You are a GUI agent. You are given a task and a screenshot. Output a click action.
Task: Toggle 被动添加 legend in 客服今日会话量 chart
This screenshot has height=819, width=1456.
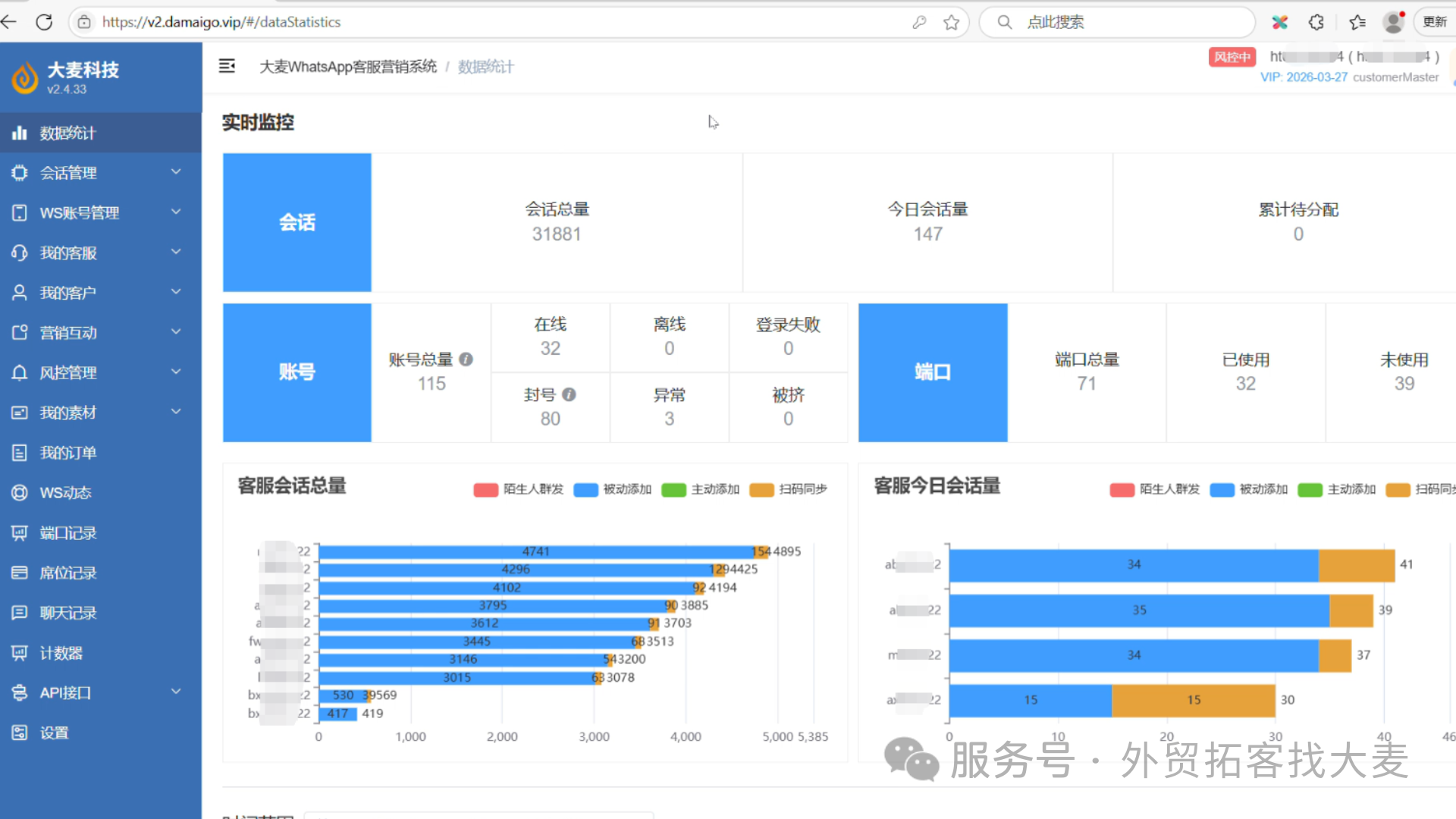pyautogui.click(x=1249, y=490)
